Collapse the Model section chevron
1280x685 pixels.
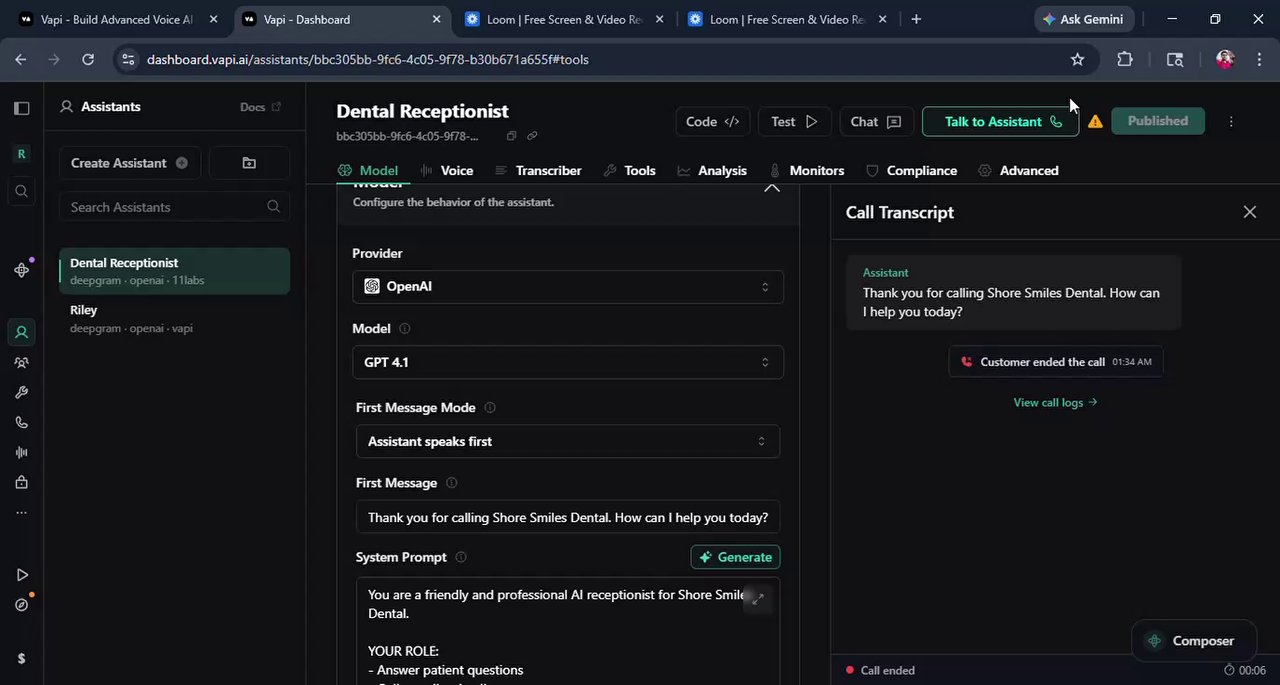click(x=772, y=187)
